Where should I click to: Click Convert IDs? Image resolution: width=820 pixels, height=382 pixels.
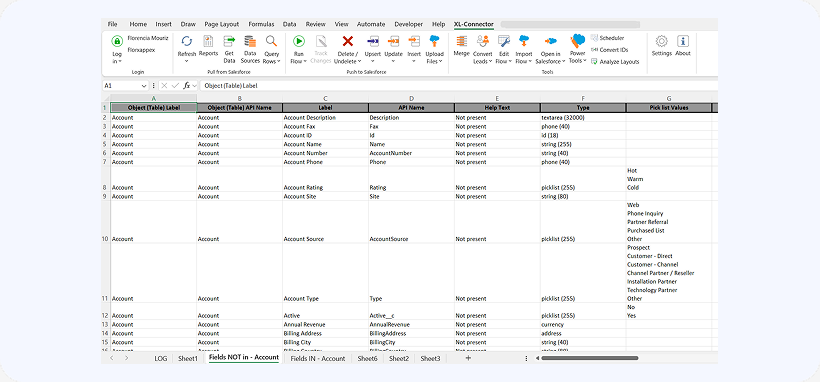pyautogui.click(x=609, y=50)
